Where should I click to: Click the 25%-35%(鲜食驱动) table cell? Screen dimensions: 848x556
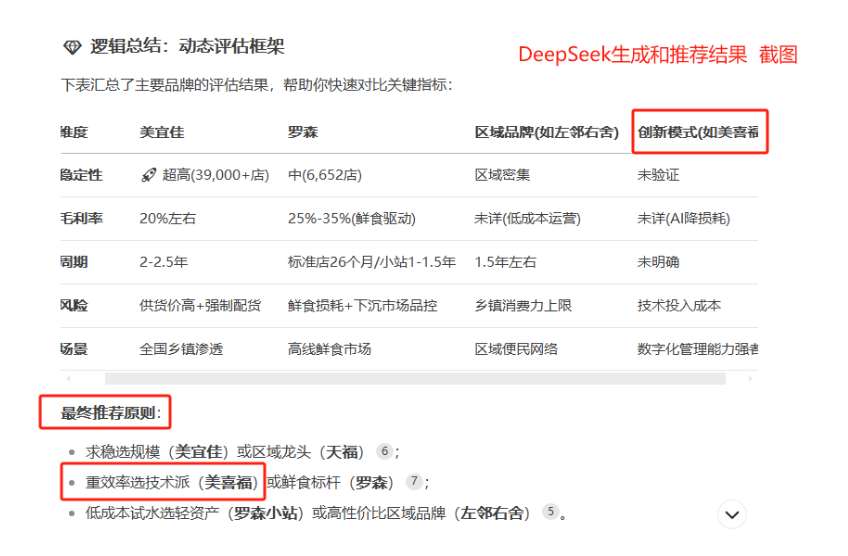click(x=351, y=219)
